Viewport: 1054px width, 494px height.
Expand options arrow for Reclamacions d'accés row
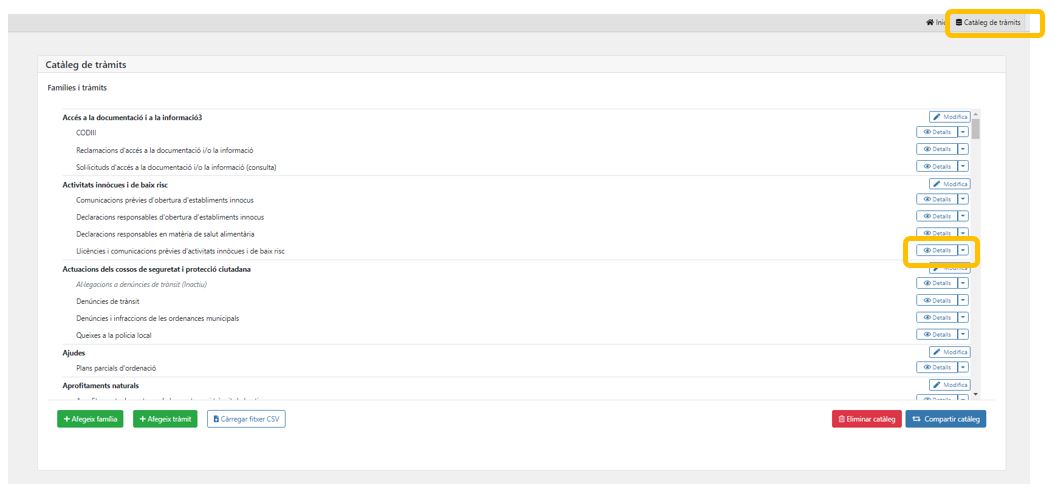(963, 149)
